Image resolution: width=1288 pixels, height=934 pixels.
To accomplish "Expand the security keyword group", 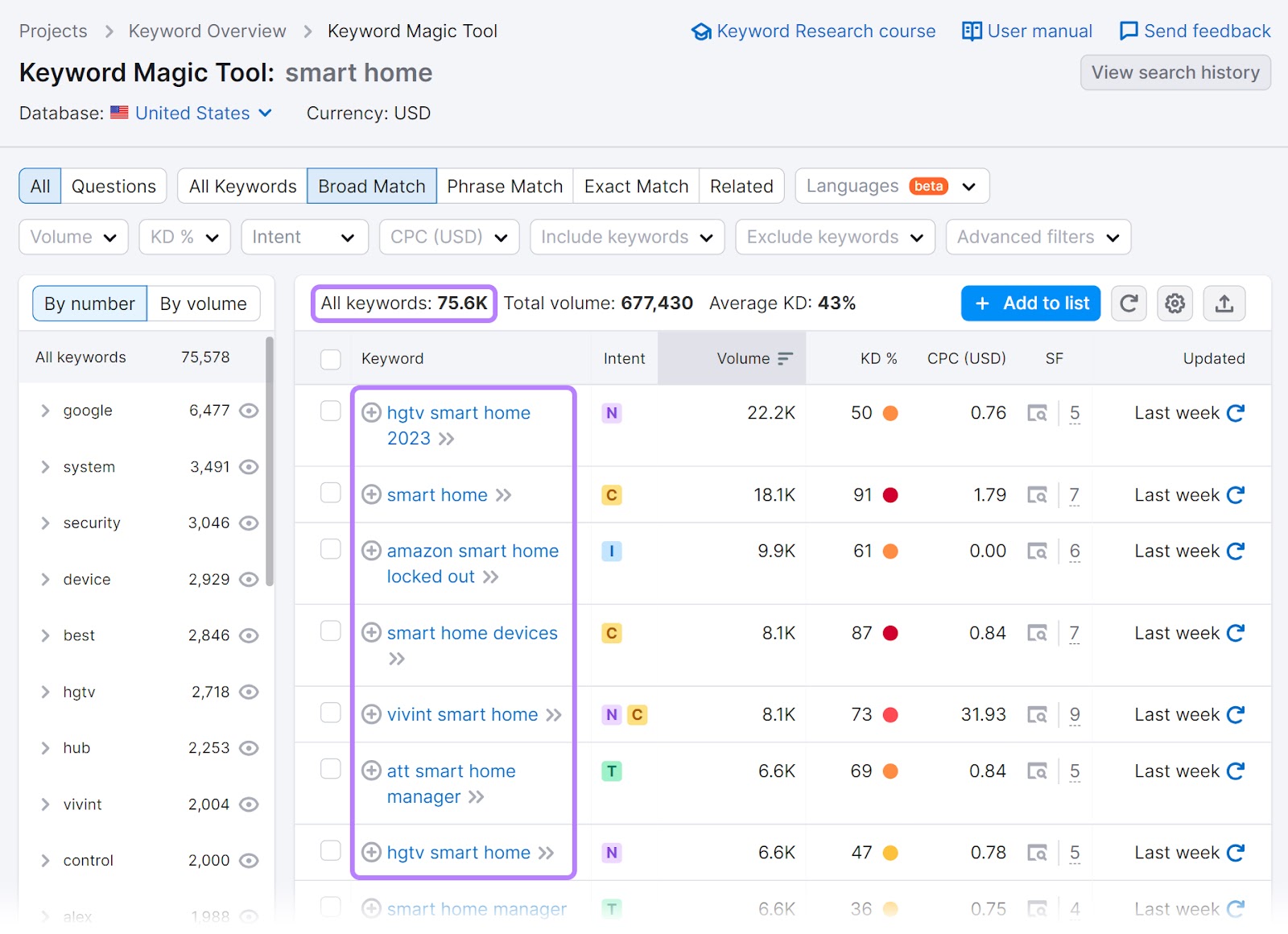I will coord(46,523).
